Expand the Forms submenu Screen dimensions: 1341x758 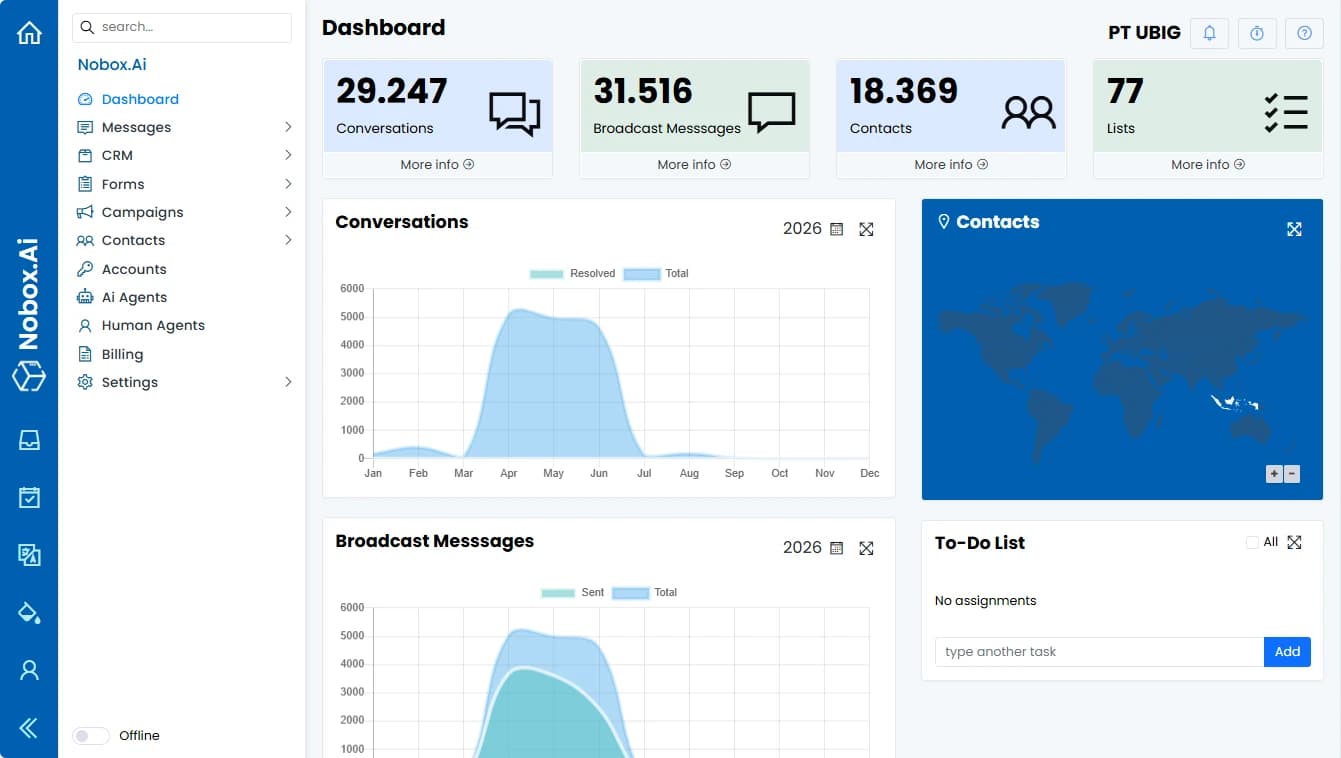point(288,184)
